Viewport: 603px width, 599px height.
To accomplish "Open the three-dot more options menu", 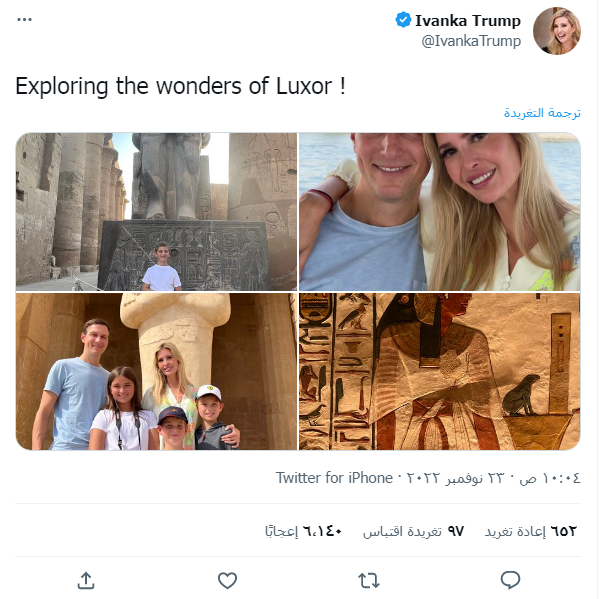I will (25, 19).
